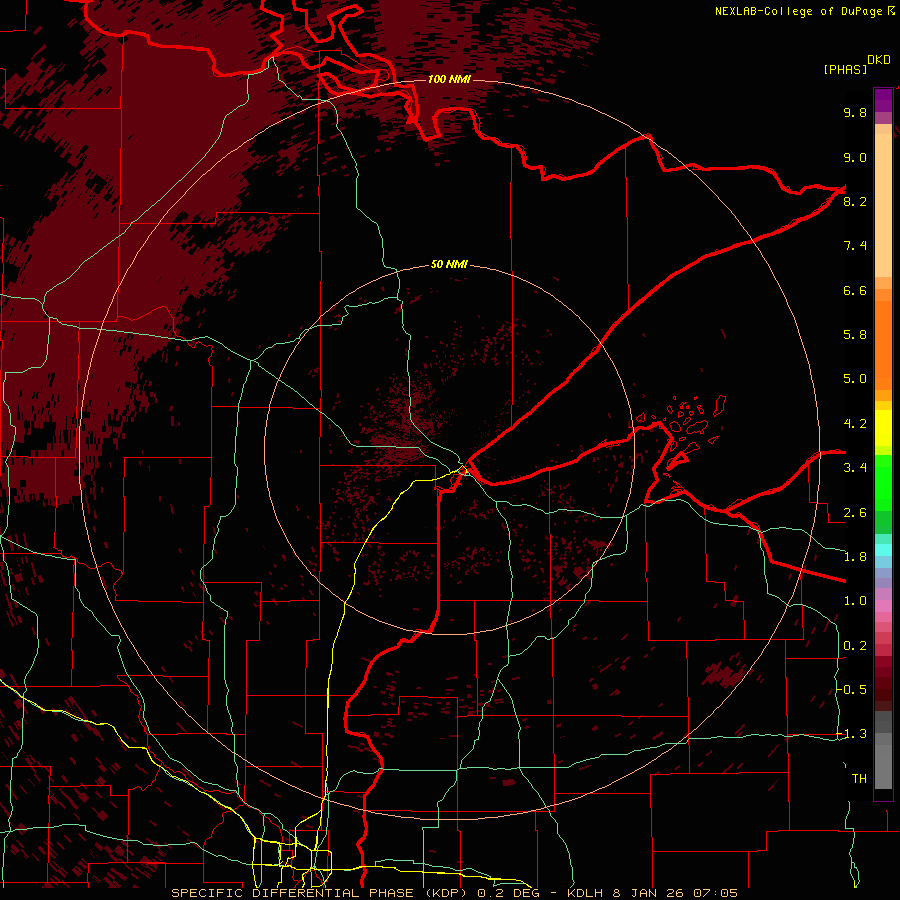Click the -0.5 scale value
The image size is (900, 900).
852,690
